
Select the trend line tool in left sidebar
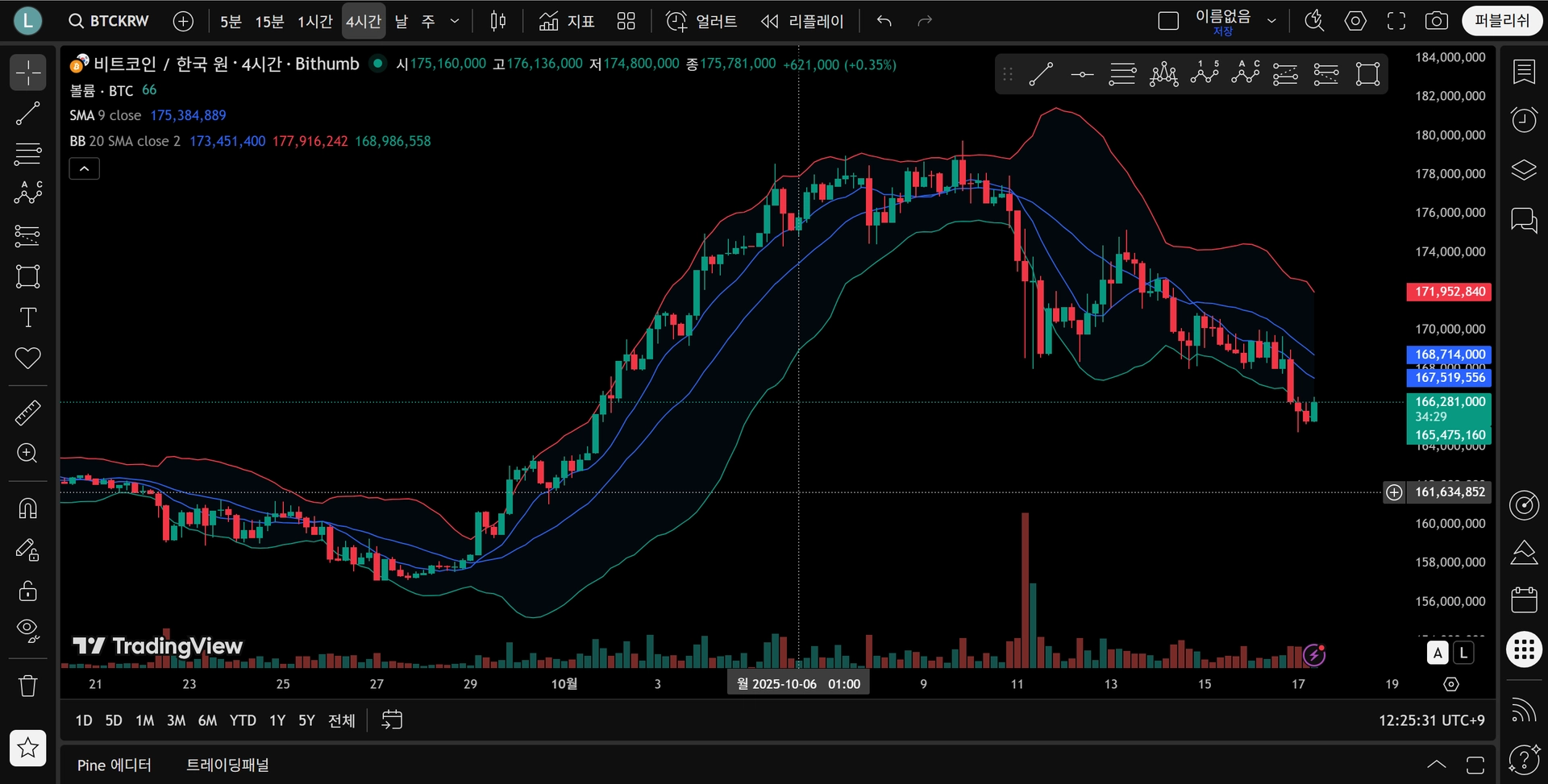pos(27,114)
